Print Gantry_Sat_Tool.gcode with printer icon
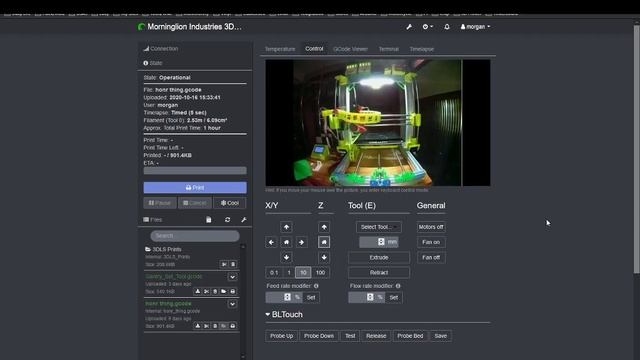640x360 pixels. (233, 291)
